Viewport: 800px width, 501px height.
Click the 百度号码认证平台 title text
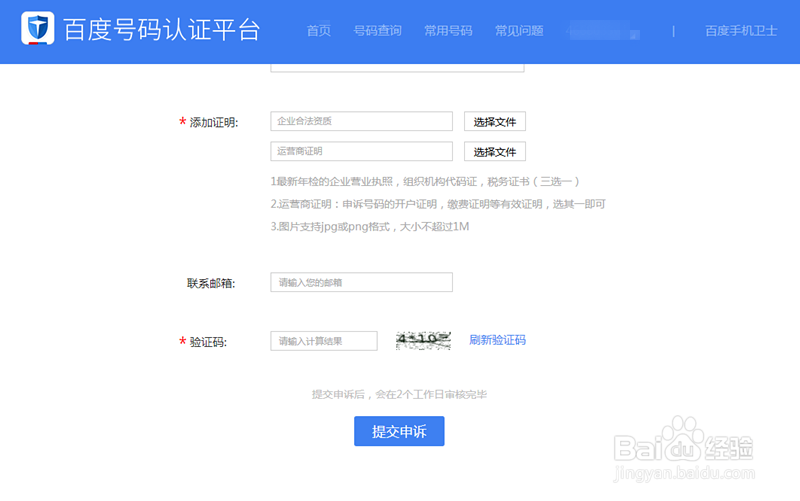[162, 29]
